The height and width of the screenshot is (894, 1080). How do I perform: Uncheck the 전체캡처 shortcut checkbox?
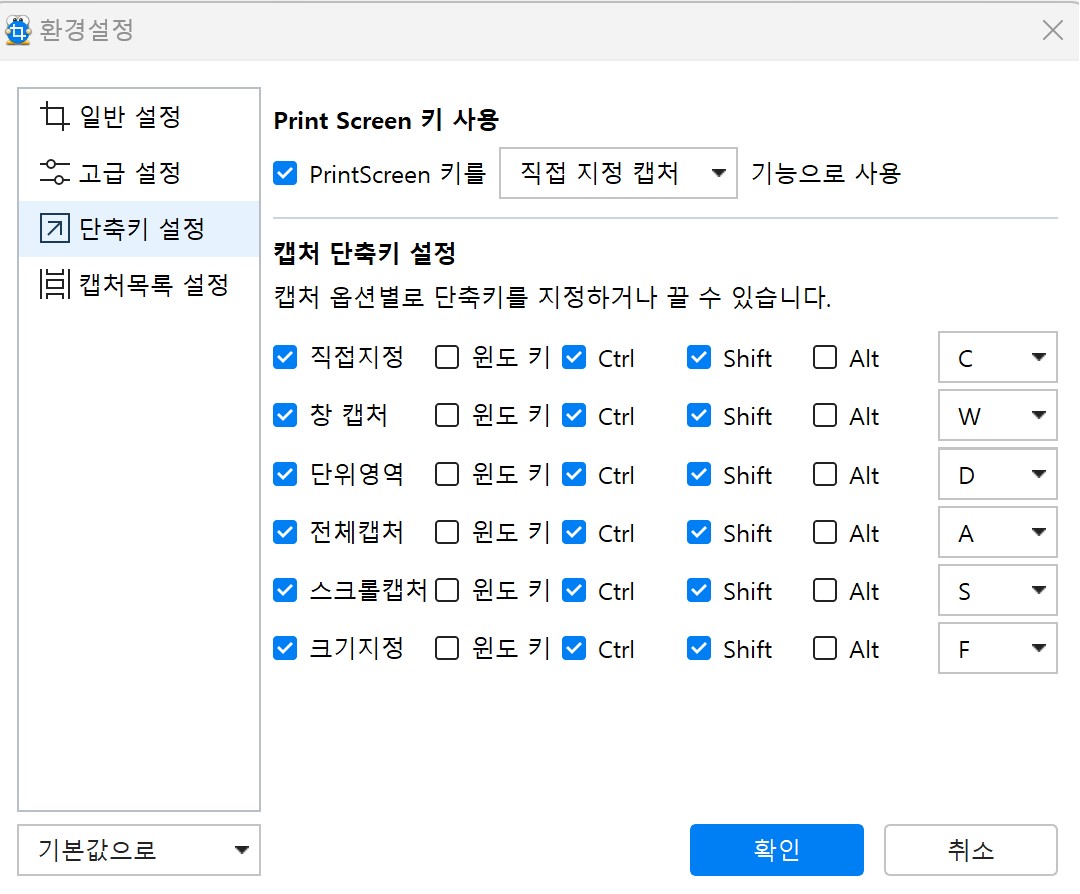(285, 532)
